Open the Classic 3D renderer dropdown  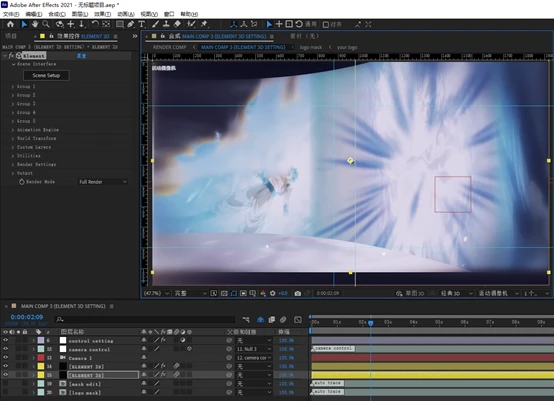456,293
